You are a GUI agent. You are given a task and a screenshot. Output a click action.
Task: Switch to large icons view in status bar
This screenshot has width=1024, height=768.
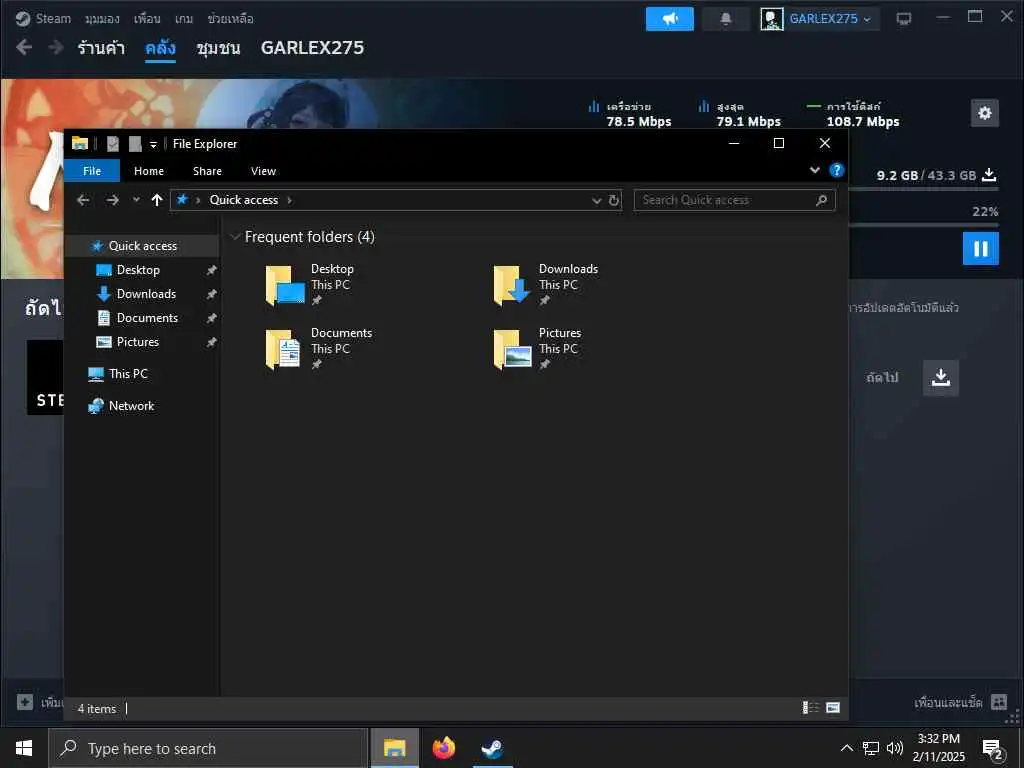[833, 707]
